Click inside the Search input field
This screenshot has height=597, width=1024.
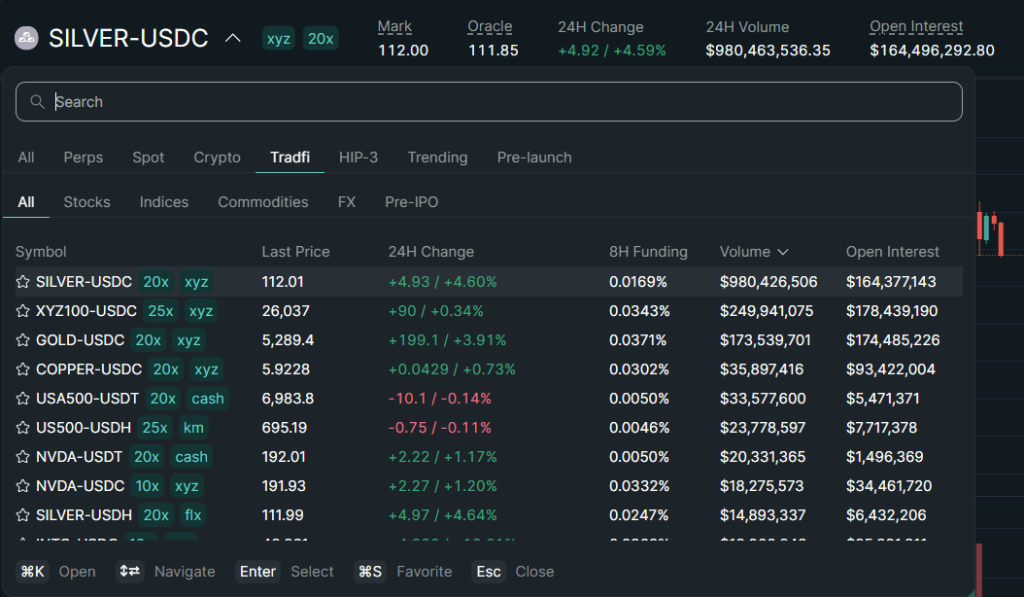coord(400,101)
